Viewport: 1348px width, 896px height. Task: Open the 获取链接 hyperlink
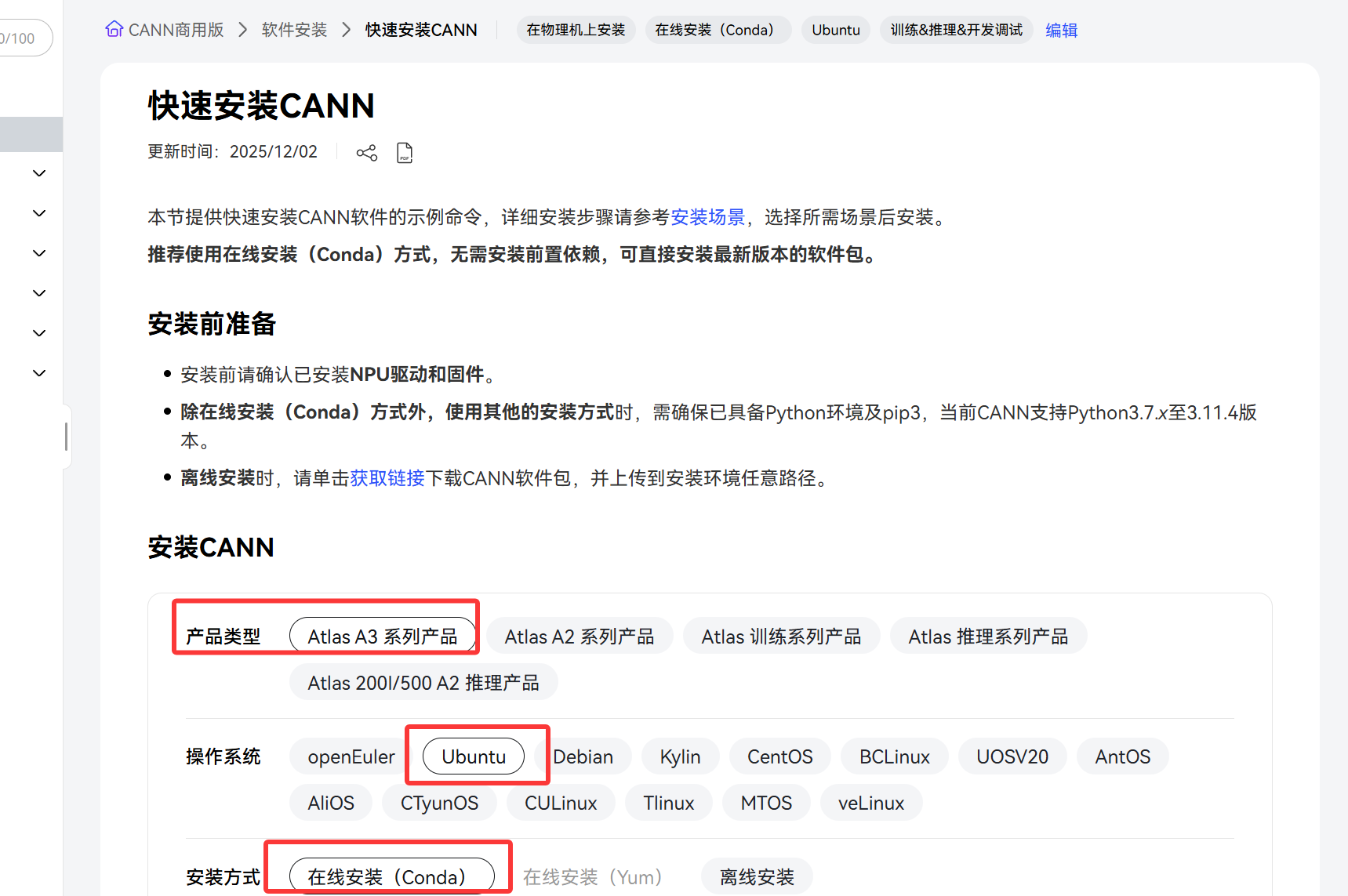tap(387, 478)
